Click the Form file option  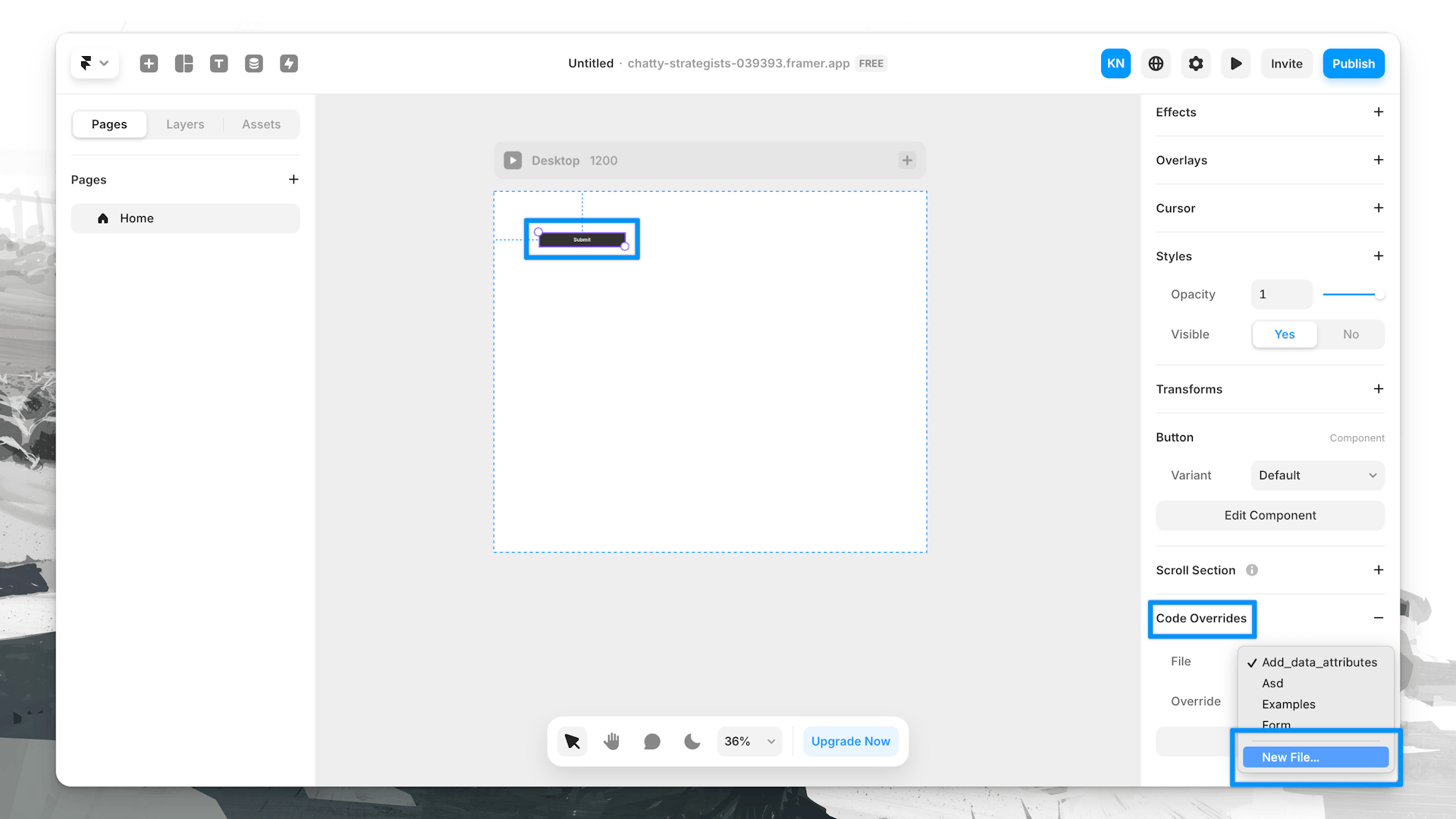pos(1275,725)
